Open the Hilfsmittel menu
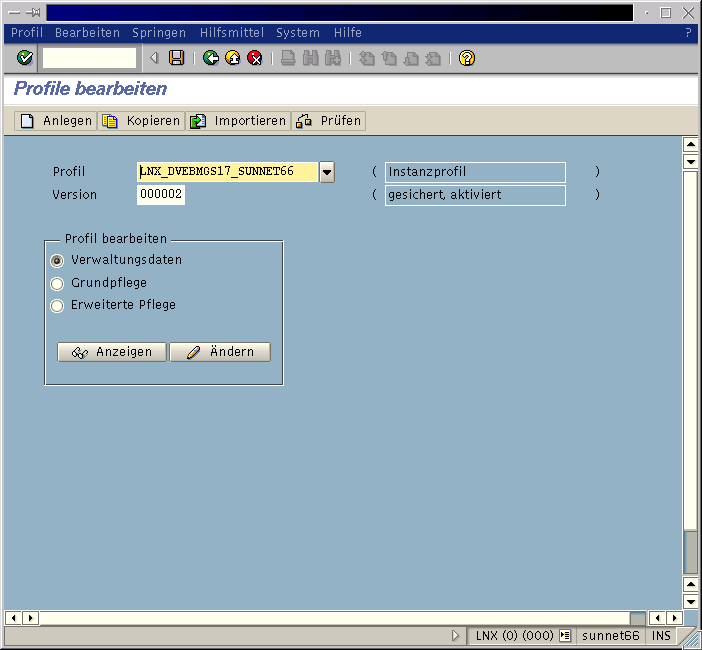 point(232,33)
